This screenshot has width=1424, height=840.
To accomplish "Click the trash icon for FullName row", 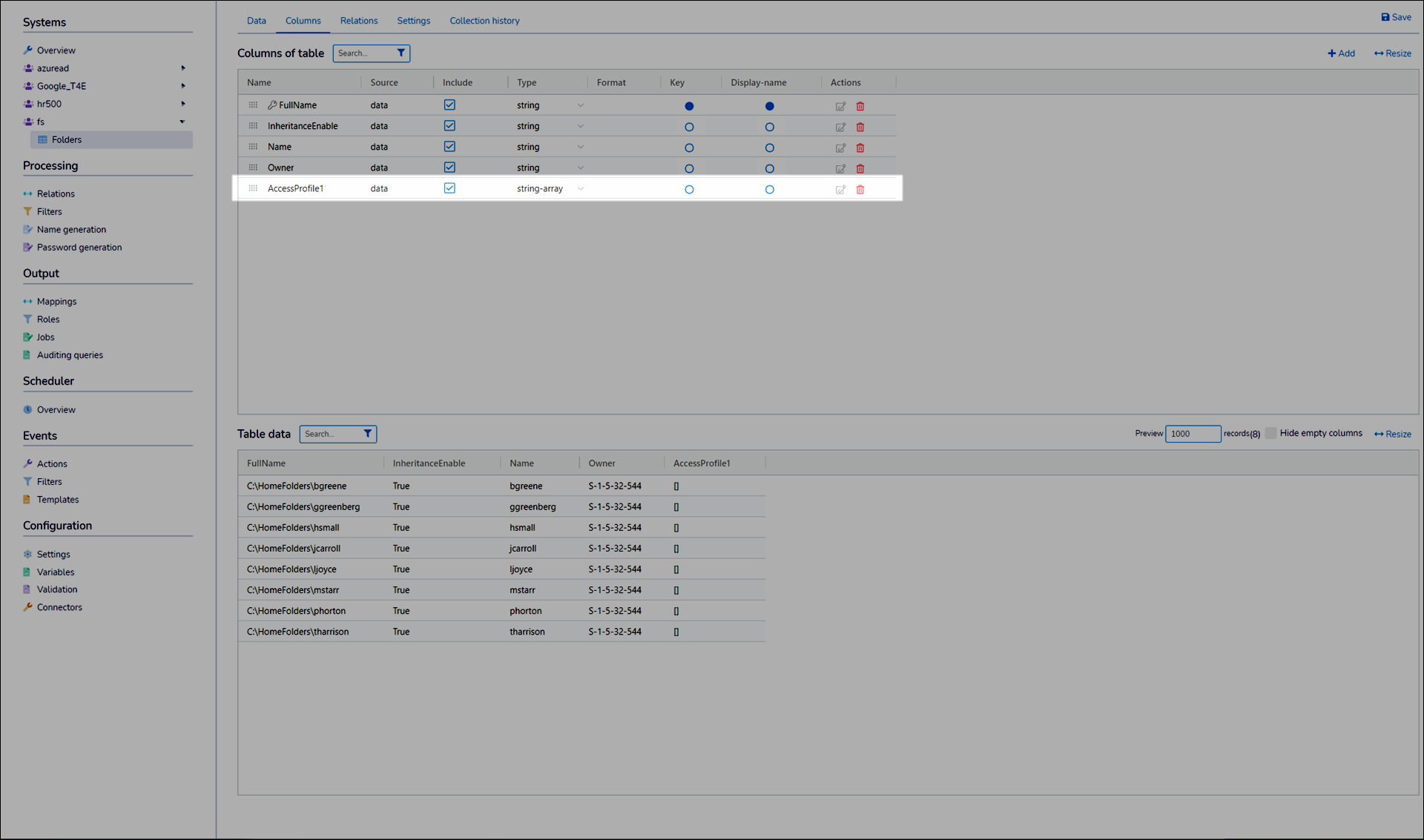I will 860,107.
